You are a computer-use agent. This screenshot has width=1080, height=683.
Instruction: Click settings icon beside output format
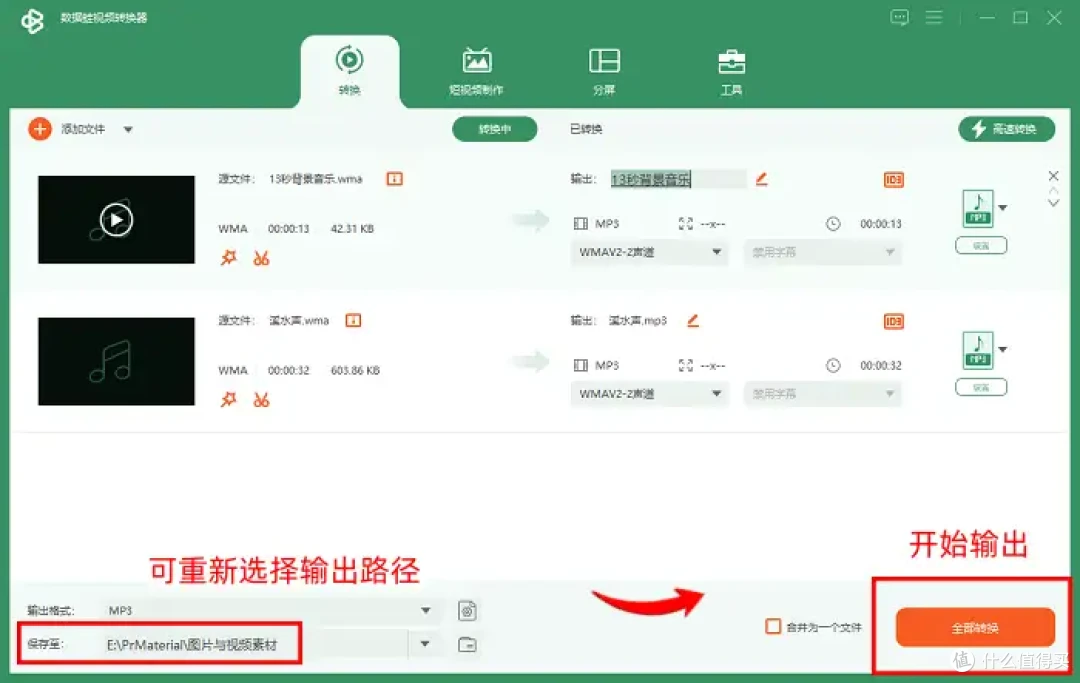(467, 611)
